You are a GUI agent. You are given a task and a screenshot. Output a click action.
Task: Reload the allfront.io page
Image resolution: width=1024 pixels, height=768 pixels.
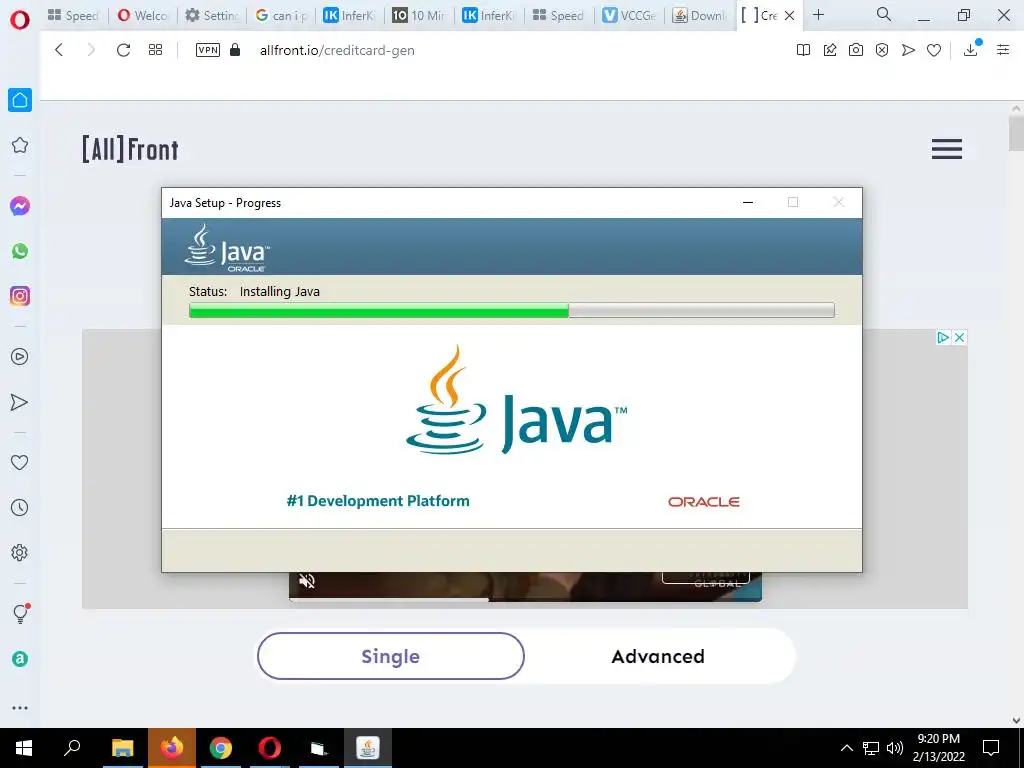tap(123, 50)
